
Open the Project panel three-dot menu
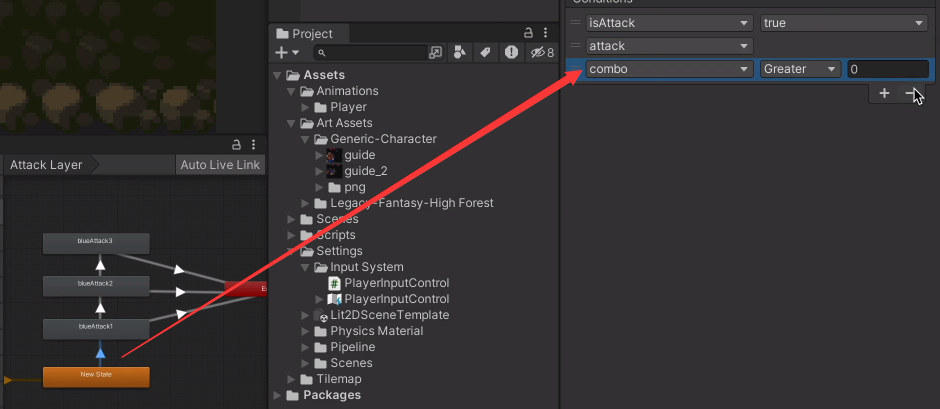coord(545,33)
